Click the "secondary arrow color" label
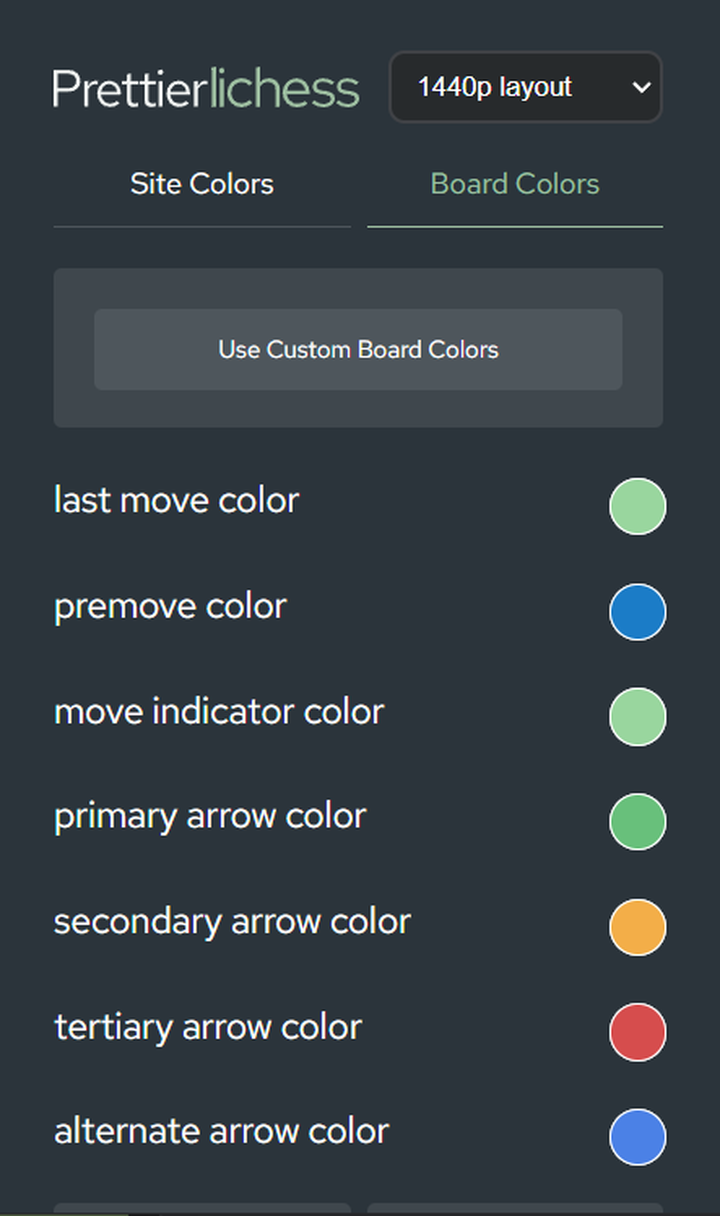720x1216 pixels. 232,921
